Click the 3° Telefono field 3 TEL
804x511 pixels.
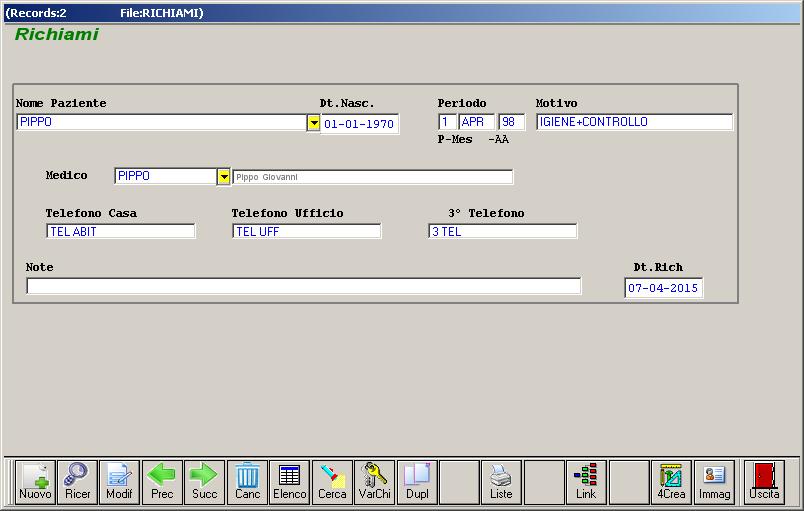(503, 231)
